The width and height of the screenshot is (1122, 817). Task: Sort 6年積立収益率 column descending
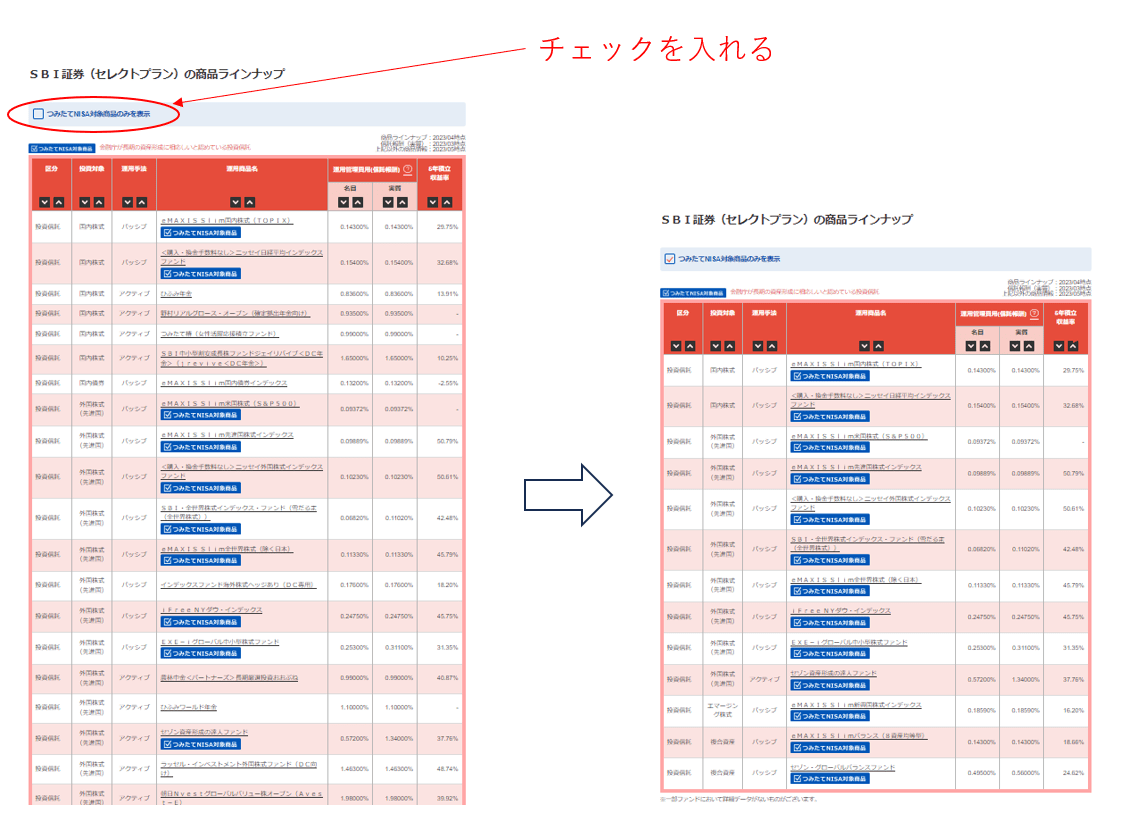coord(432,202)
